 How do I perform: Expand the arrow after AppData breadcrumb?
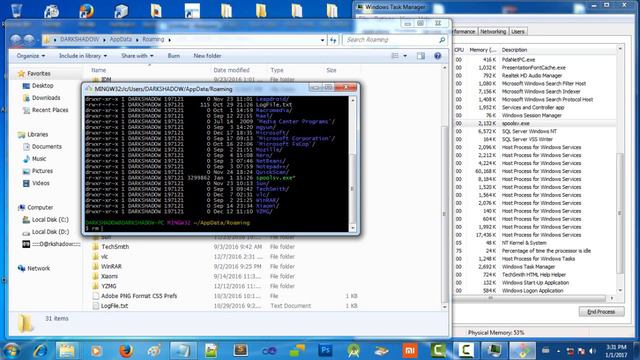click(137, 40)
